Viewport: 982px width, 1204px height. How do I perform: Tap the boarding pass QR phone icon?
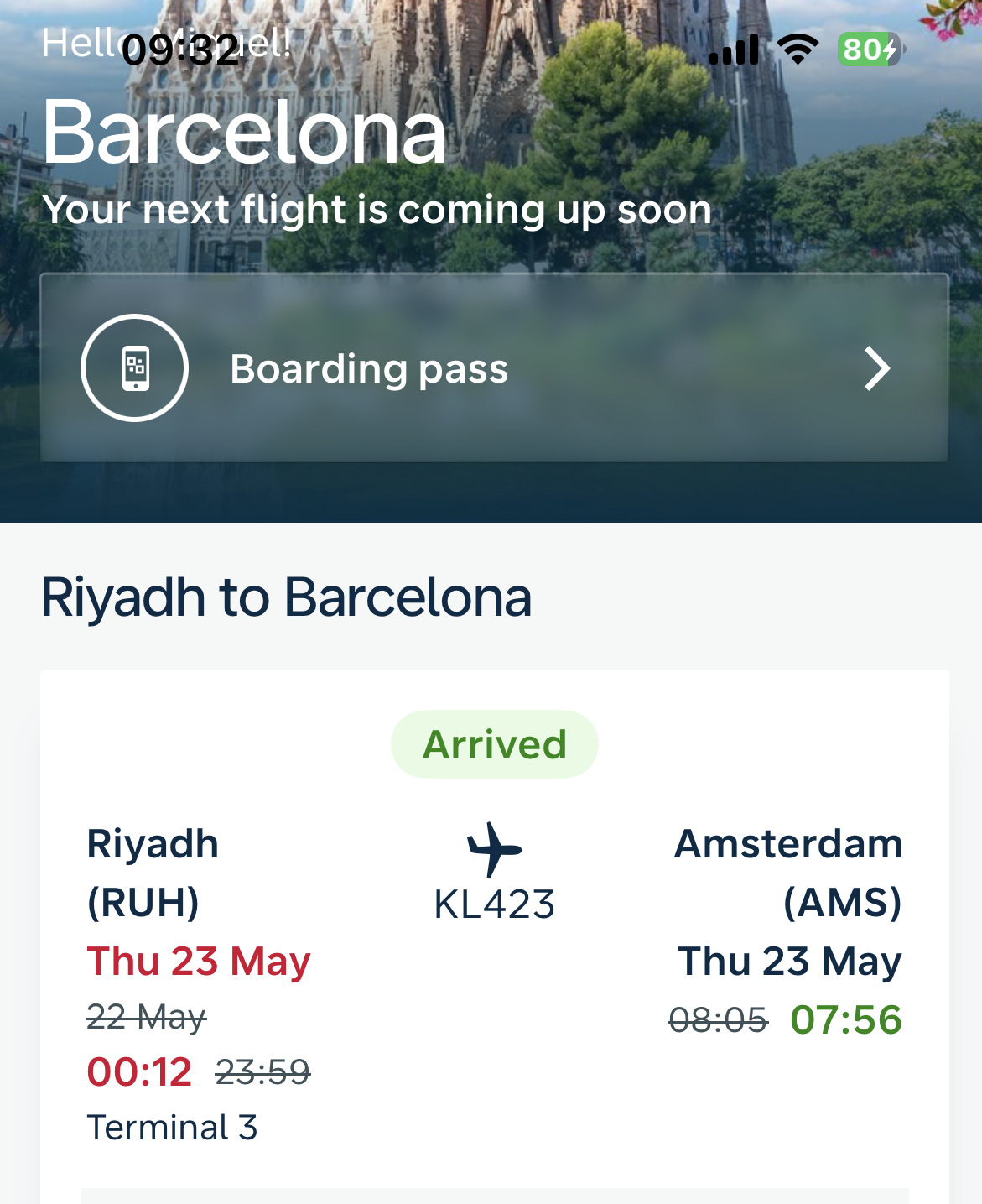pos(135,367)
